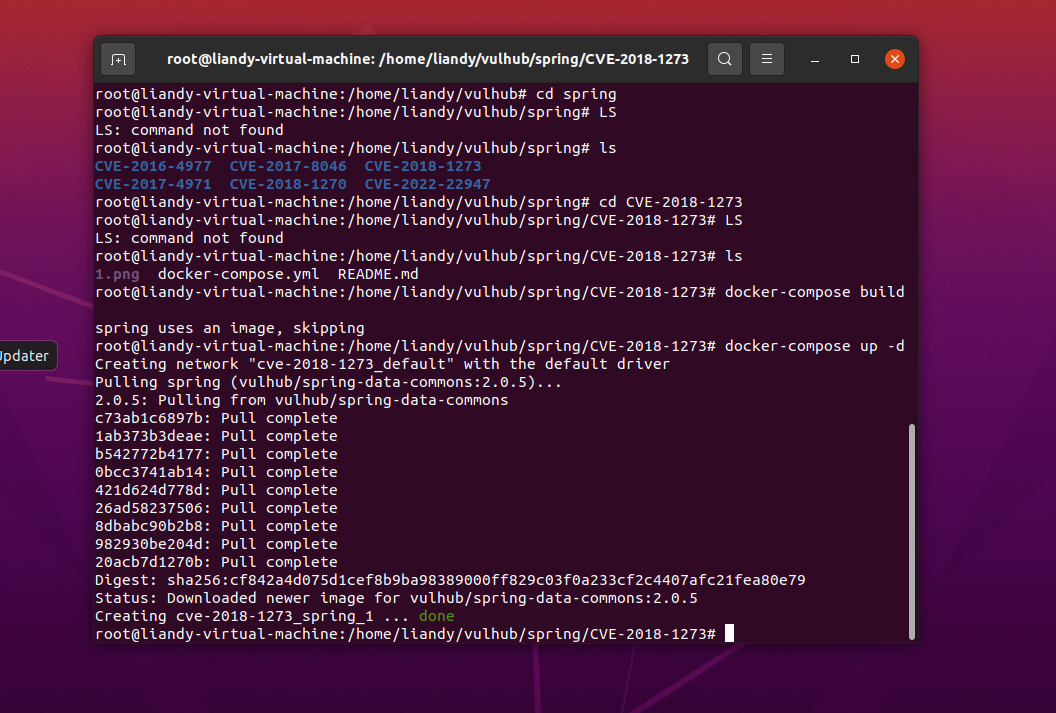Click the green 'done' status word

click(x=436, y=616)
